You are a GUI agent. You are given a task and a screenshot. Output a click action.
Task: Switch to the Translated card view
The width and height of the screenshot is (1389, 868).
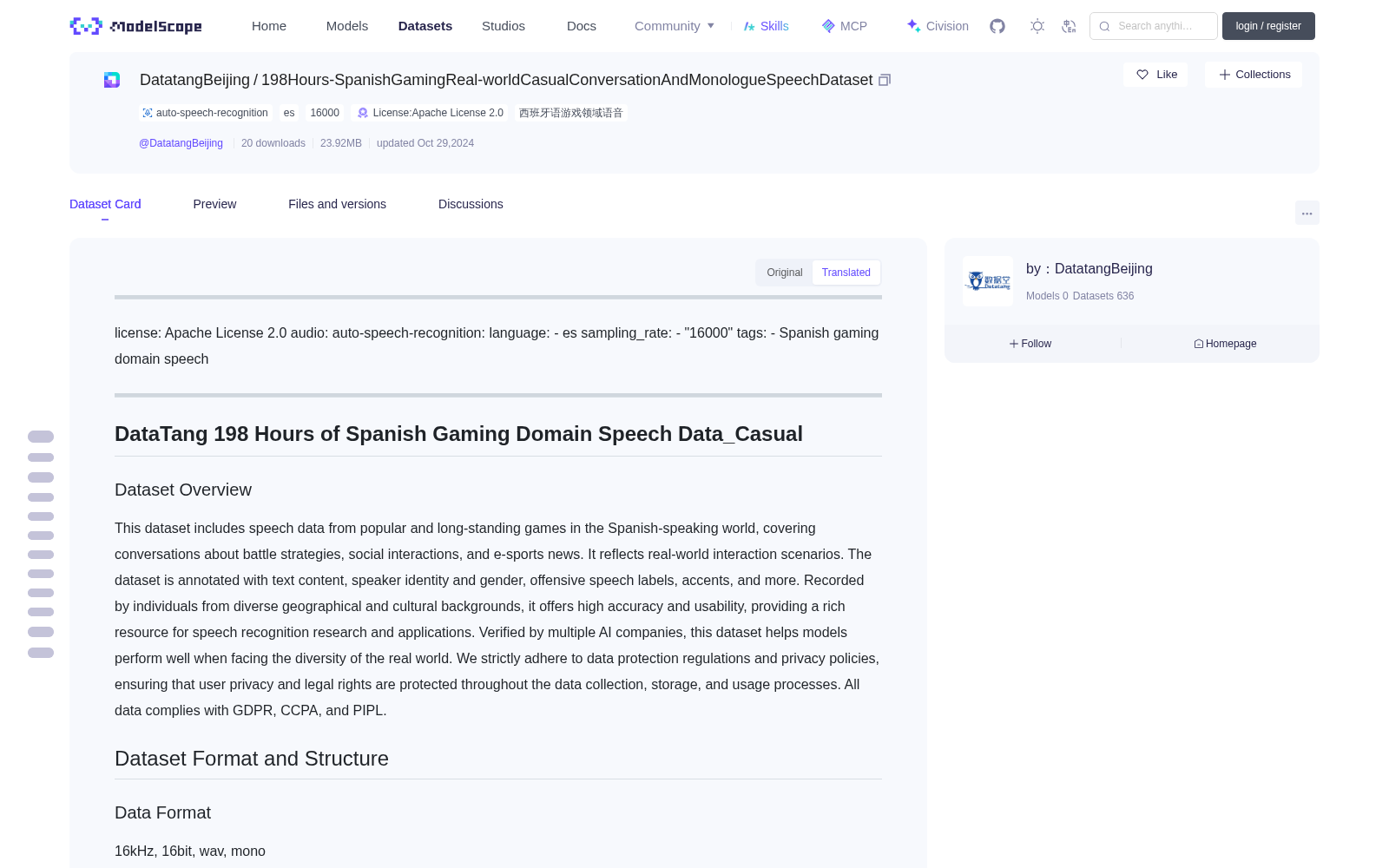[x=846, y=273]
